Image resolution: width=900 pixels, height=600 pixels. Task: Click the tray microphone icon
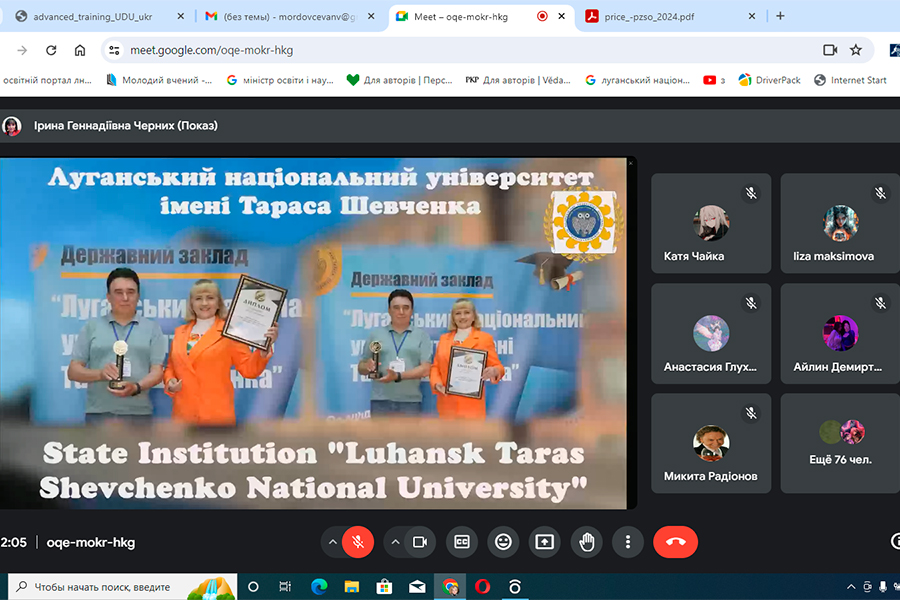click(x=883, y=587)
